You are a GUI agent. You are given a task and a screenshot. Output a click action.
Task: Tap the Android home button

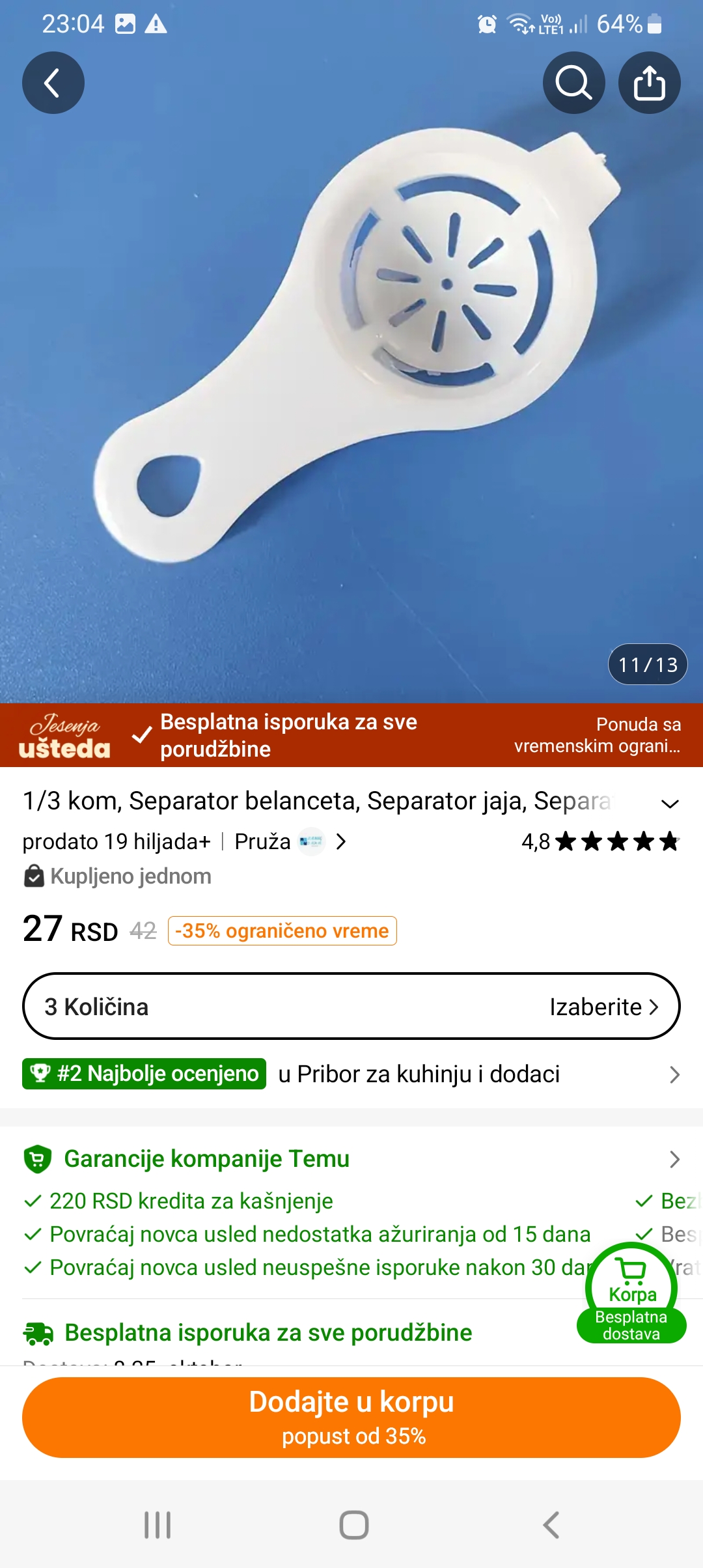click(x=353, y=1524)
